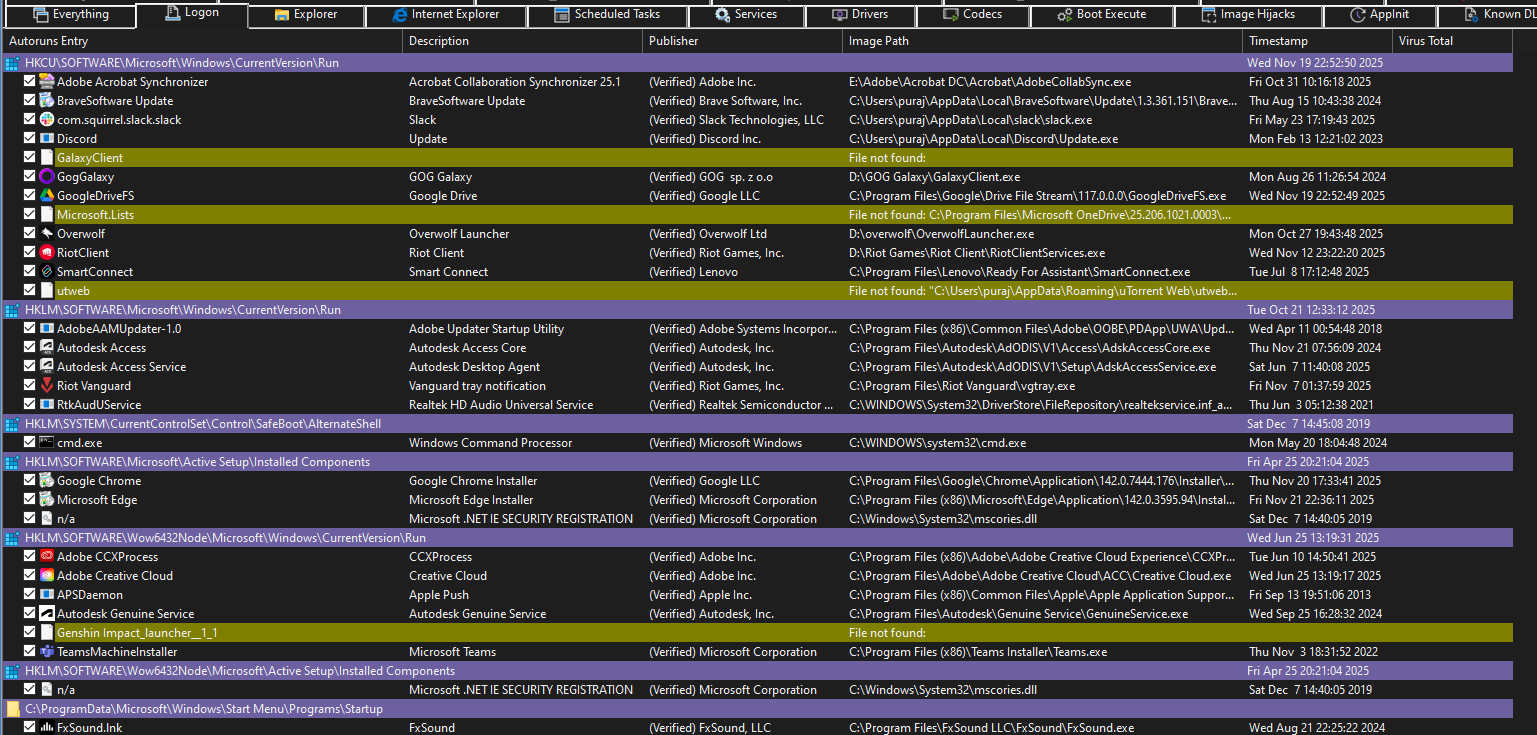Open the Internet Explorer tab

[x=445, y=15]
